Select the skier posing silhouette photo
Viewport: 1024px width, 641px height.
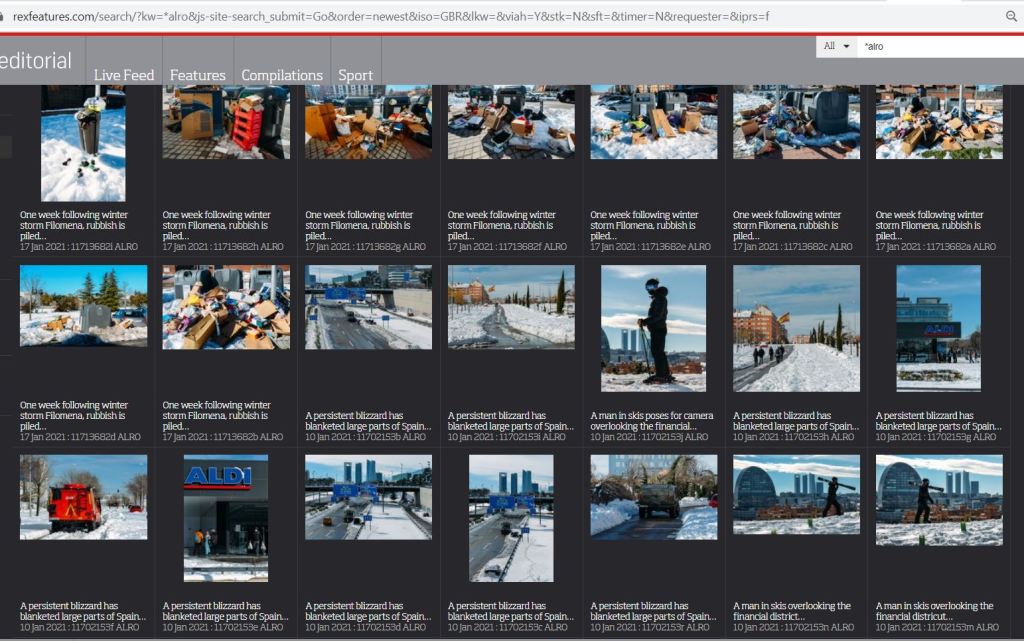(654, 328)
